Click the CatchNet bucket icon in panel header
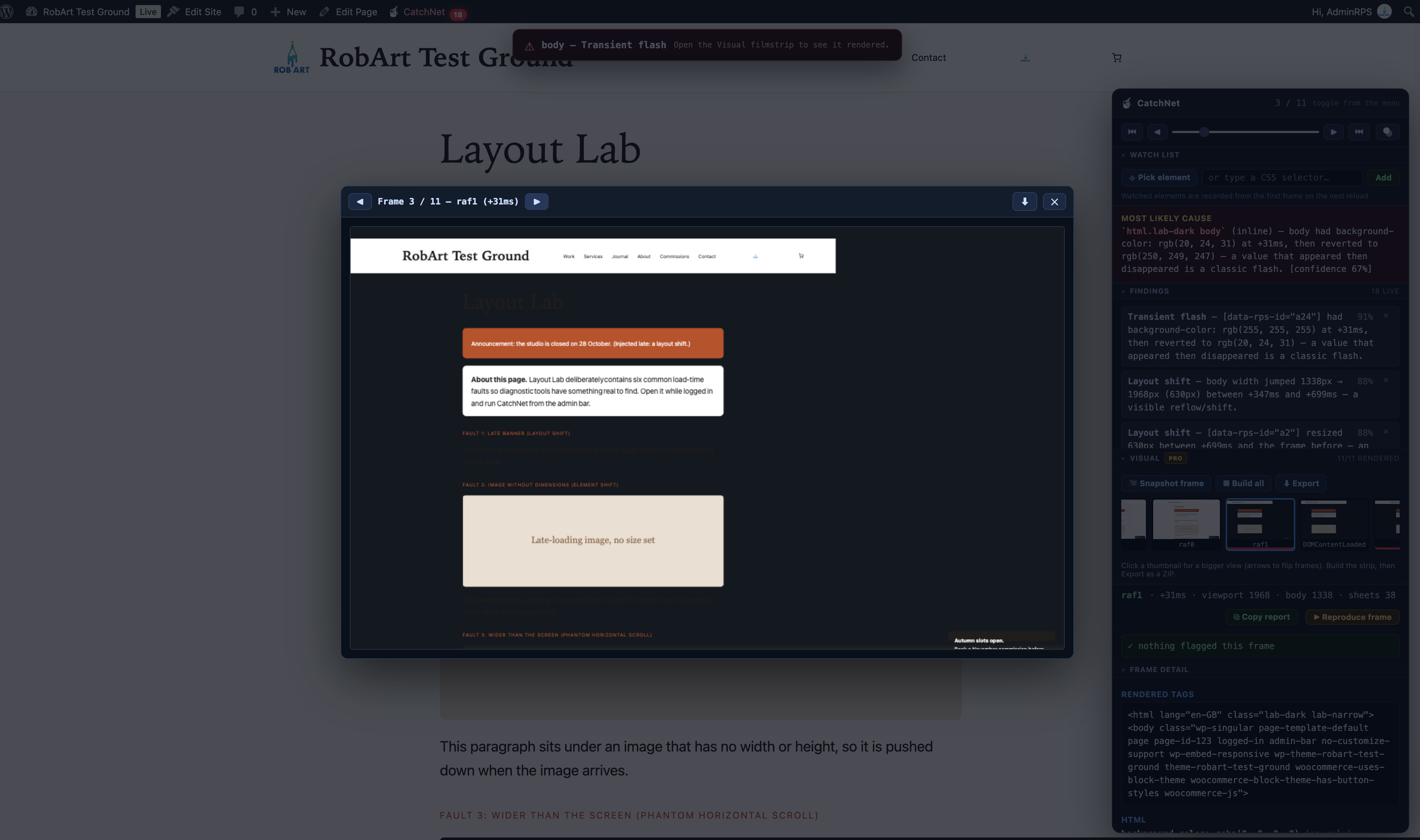This screenshot has height=840, width=1420. click(1127, 103)
